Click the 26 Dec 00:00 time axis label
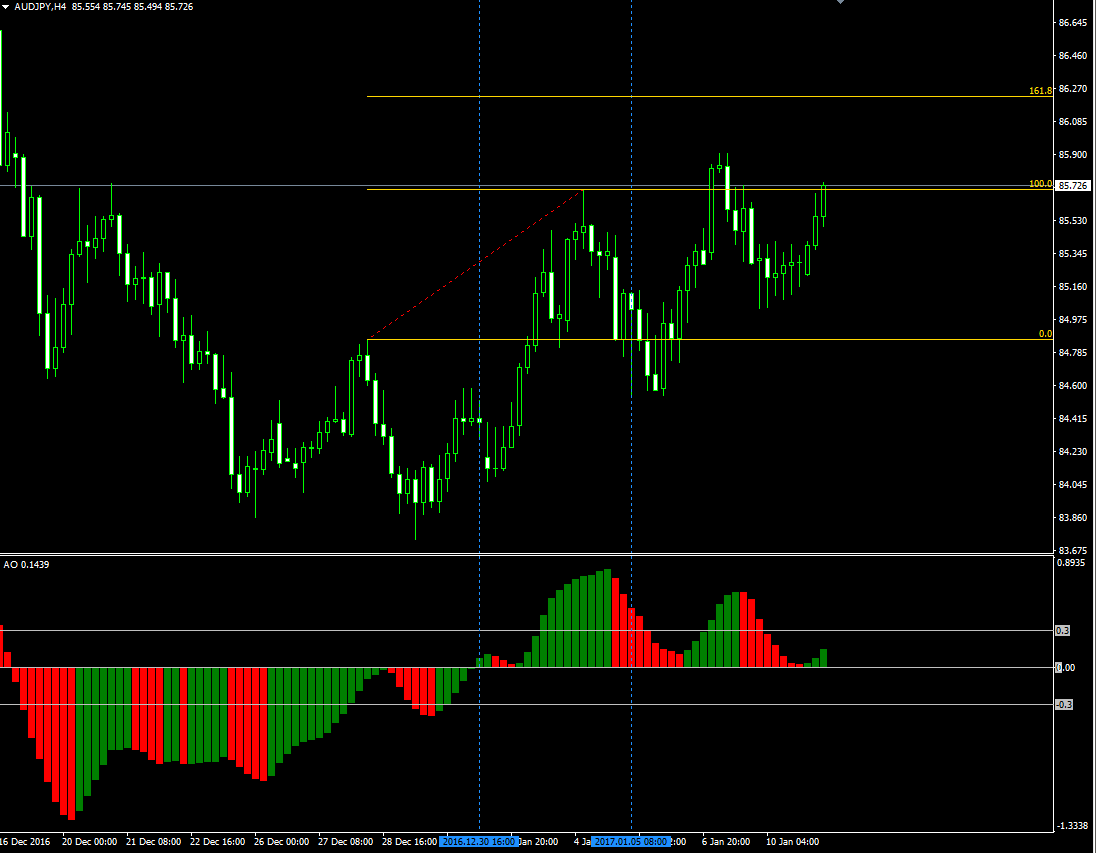1096x853 pixels. pos(281,842)
